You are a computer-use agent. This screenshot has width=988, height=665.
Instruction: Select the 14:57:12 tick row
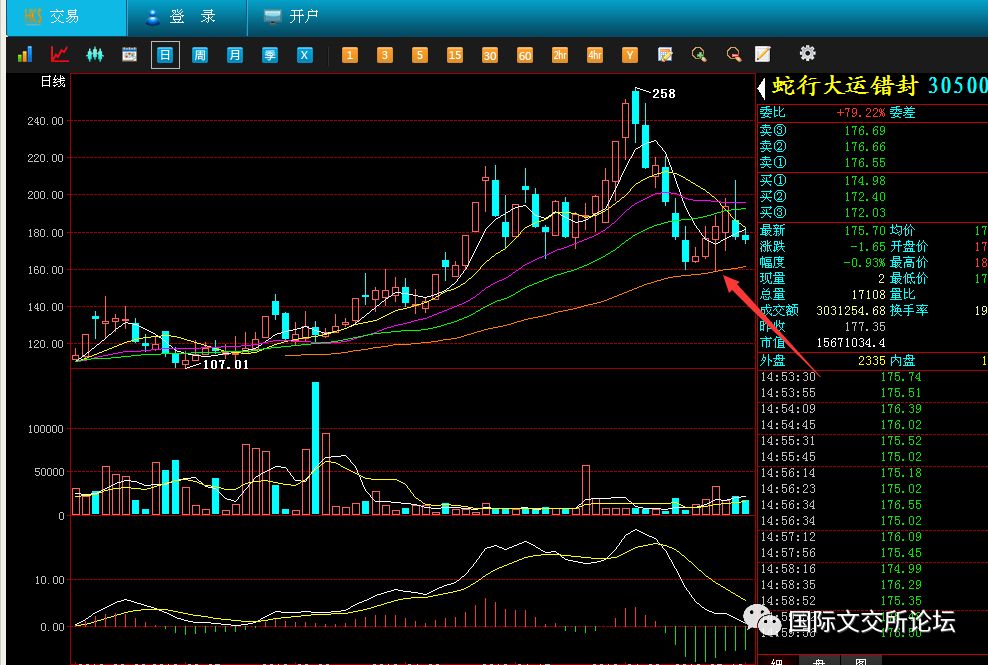pyautogui.click(x=872, y=537)
